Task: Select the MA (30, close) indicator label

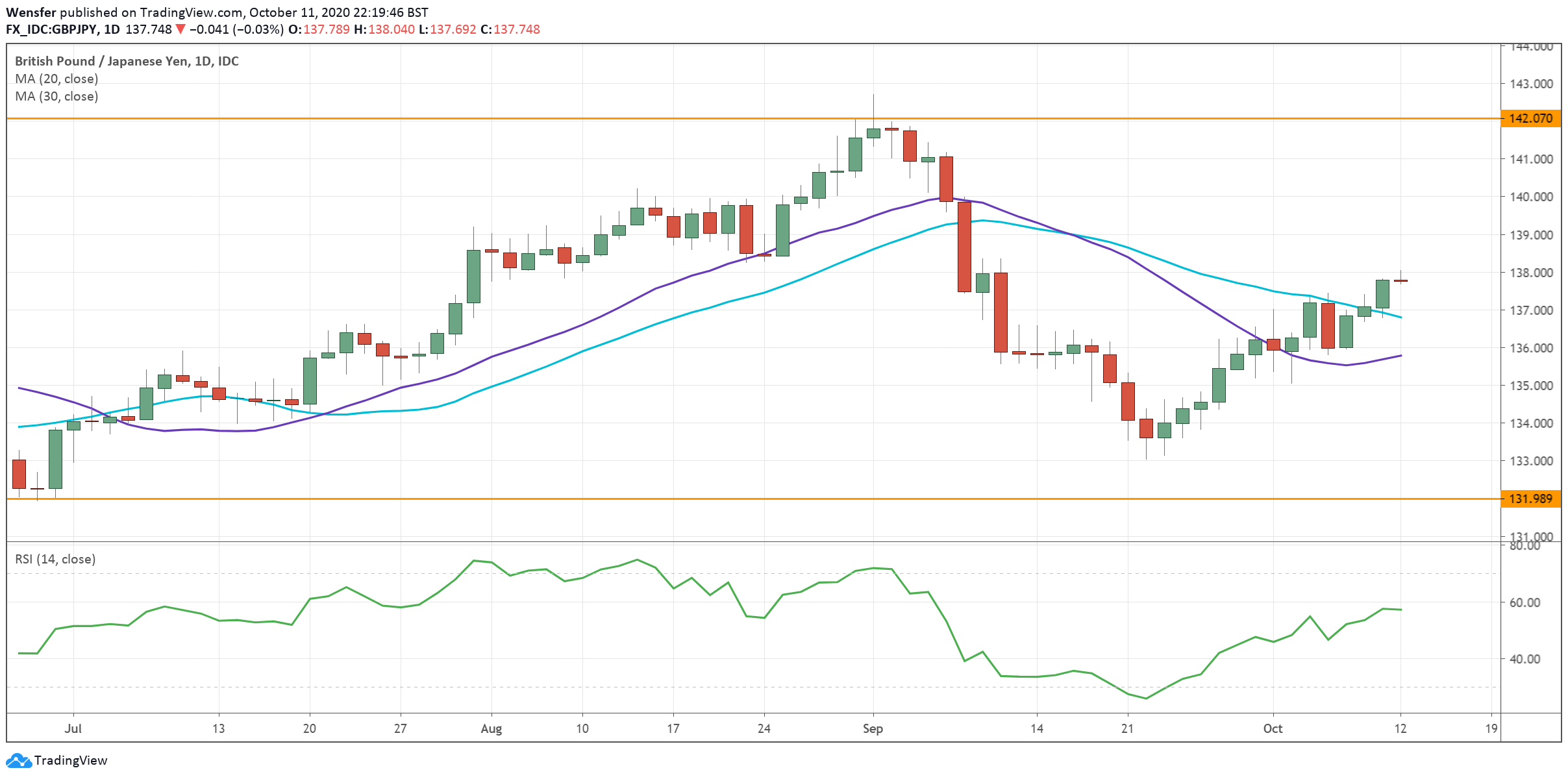Action: coord(56,96)
